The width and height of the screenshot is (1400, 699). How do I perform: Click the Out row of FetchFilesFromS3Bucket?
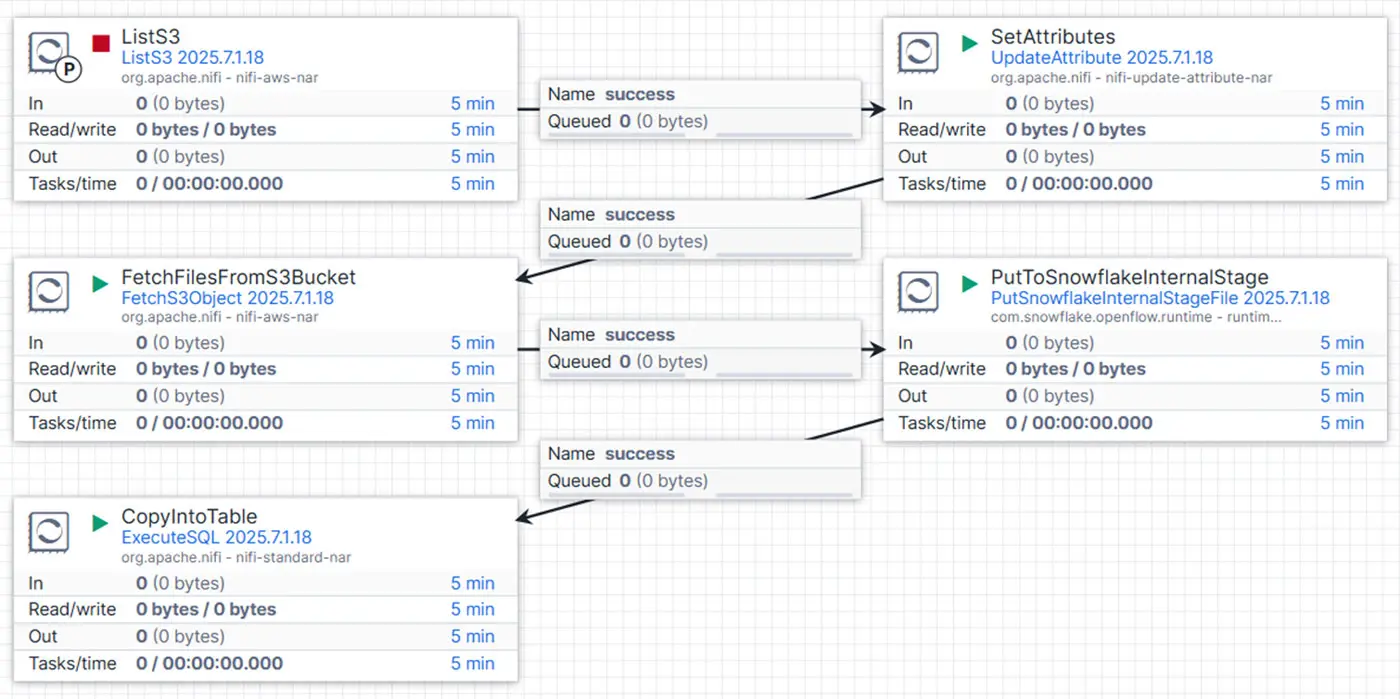click(265, 396)
